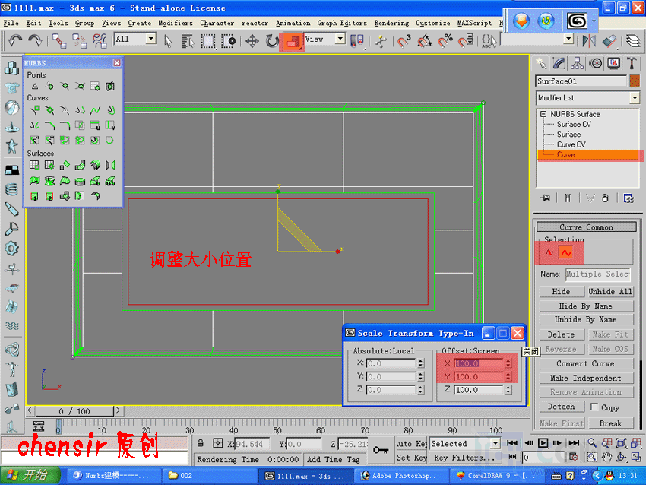Screen dimensions: 646x485
Task: Toggle Absolute/Offset transform type-in mode
Action: click(218, 443)
